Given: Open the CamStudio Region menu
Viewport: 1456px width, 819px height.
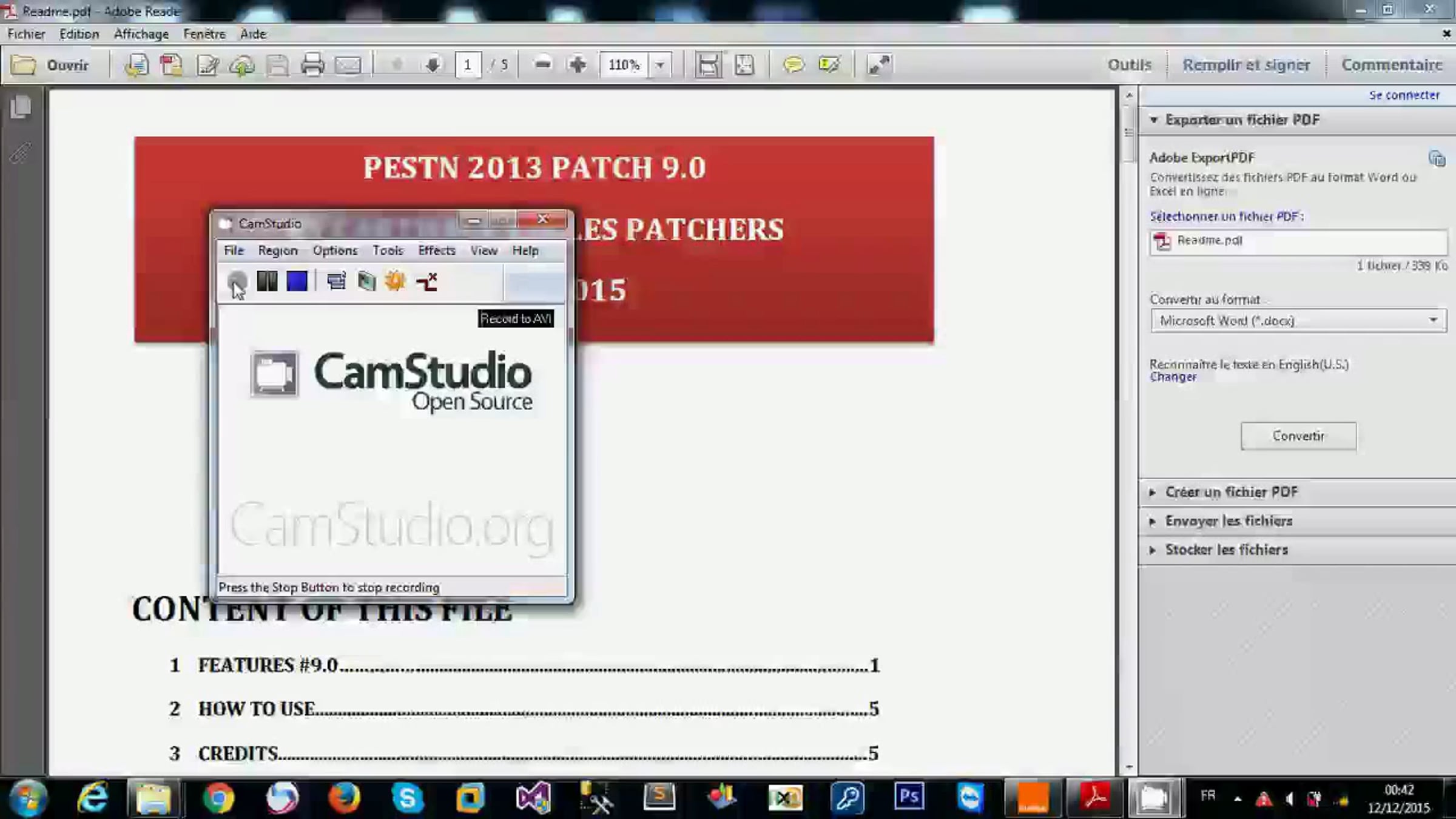Looking at the screenshot, I should click(278, 251).
